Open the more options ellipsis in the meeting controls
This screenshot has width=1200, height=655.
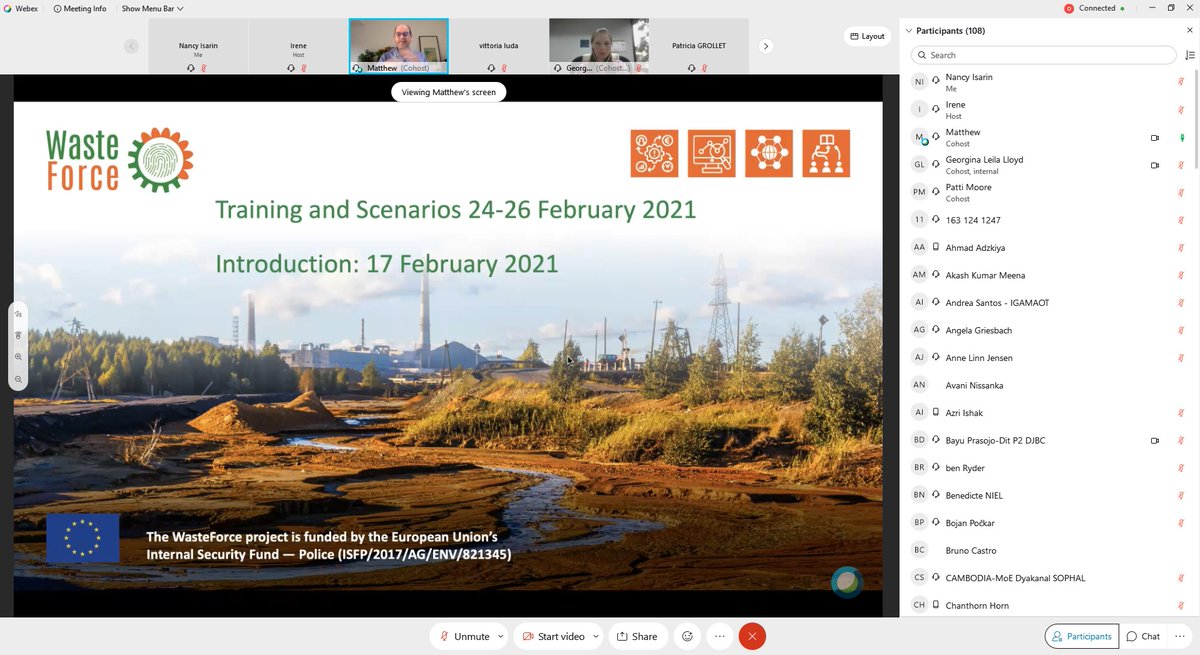[718, 636]
